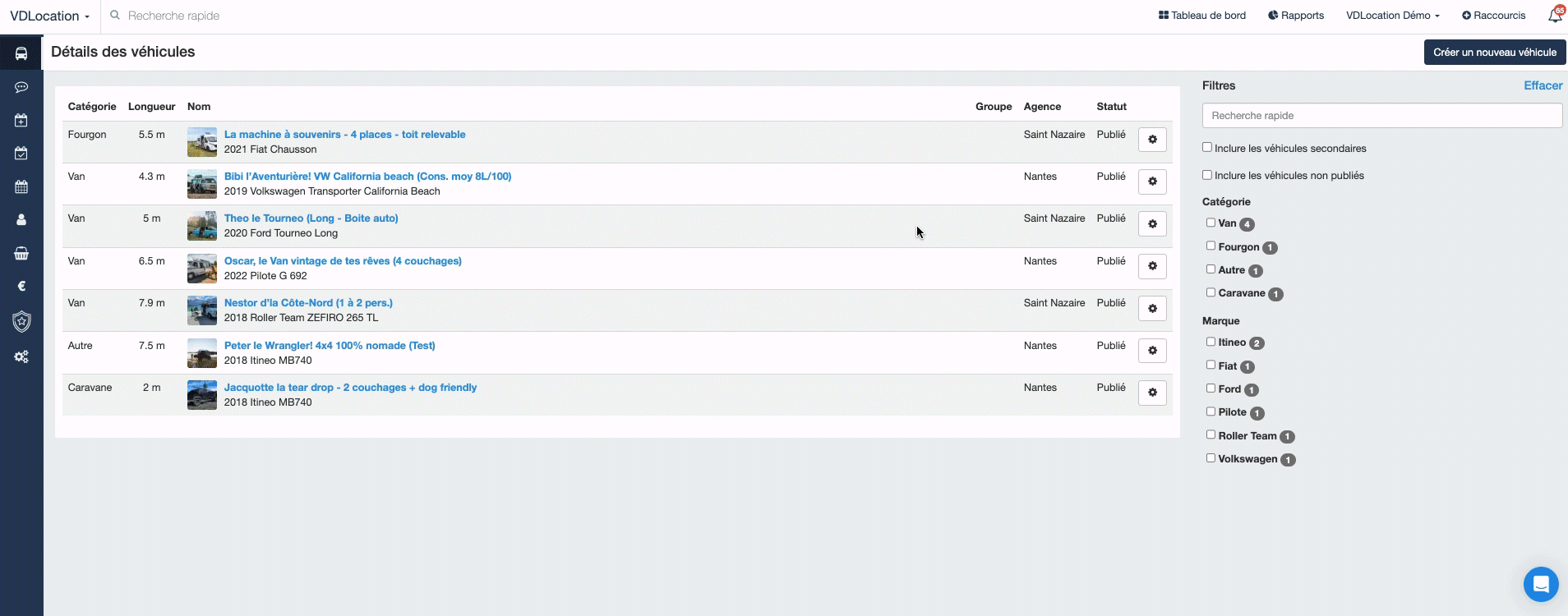Screen dimensions: 1568x616
Task: Expand the VDLocation dropdown menu
Action: pyautogui.click(x=49, y=16)
